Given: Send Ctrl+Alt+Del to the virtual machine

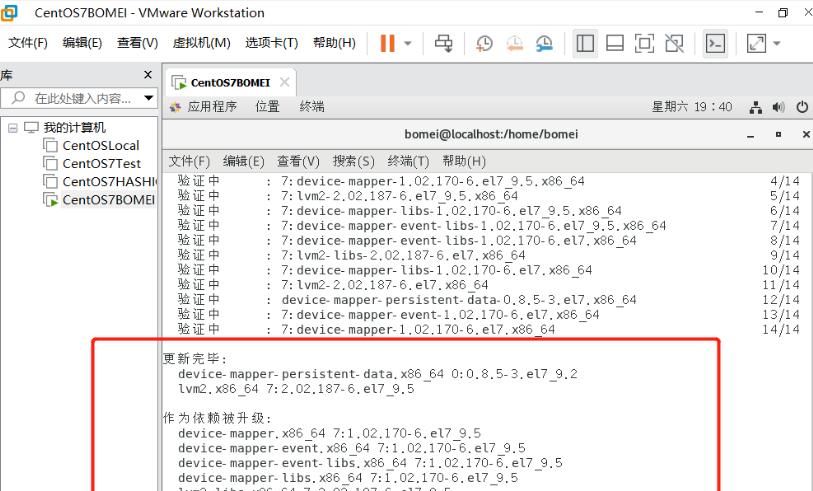Looking at the screenshot, I should tap(443, 43).
